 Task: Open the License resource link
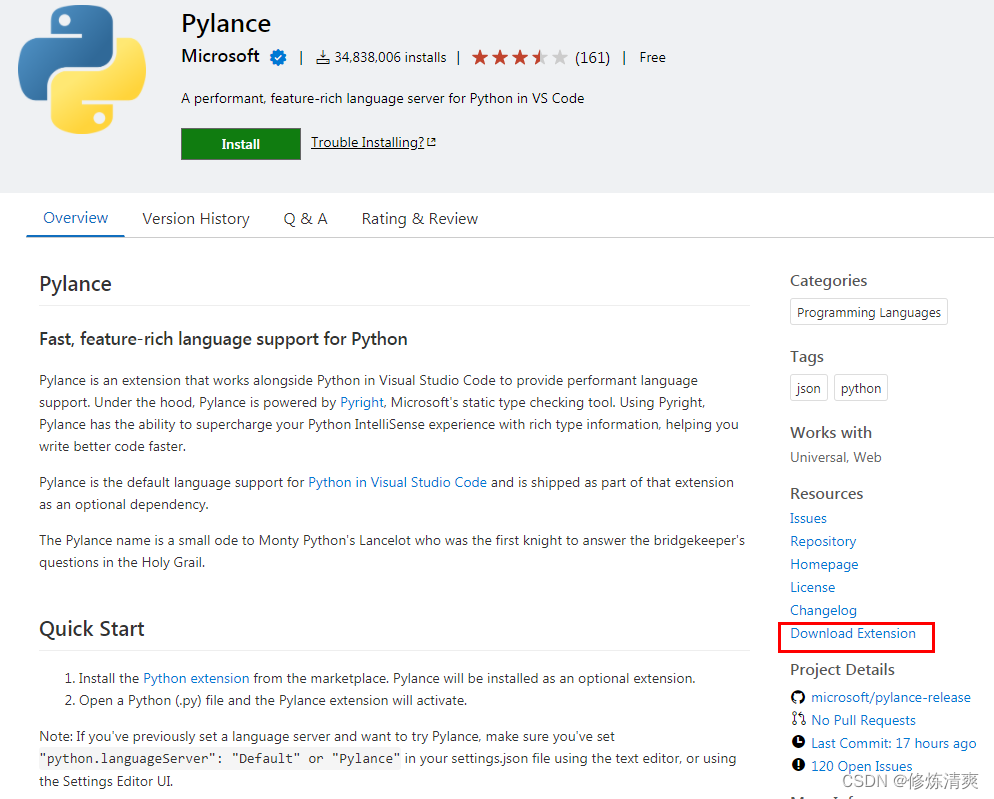pos(813,587)
